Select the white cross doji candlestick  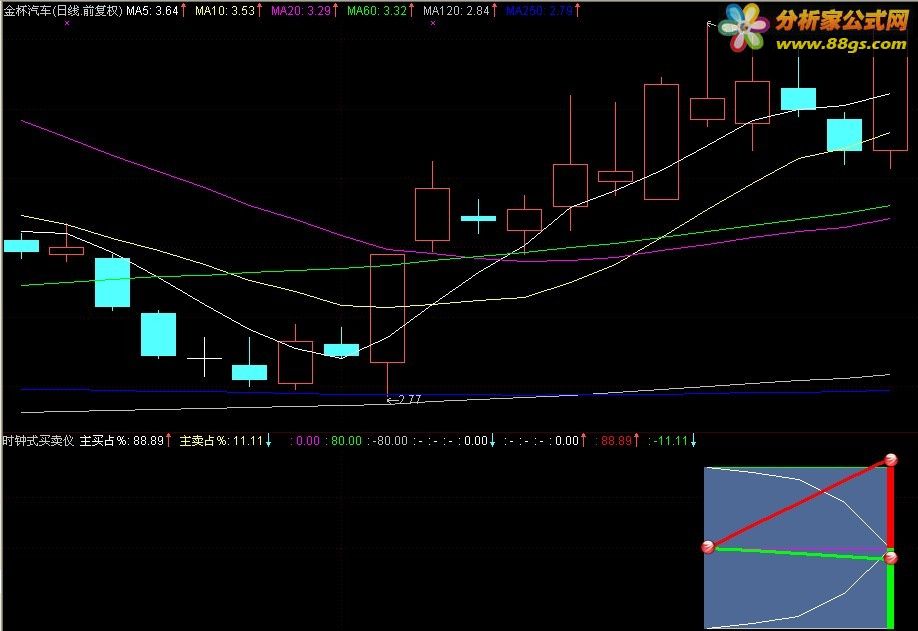(x=204, y=357)
